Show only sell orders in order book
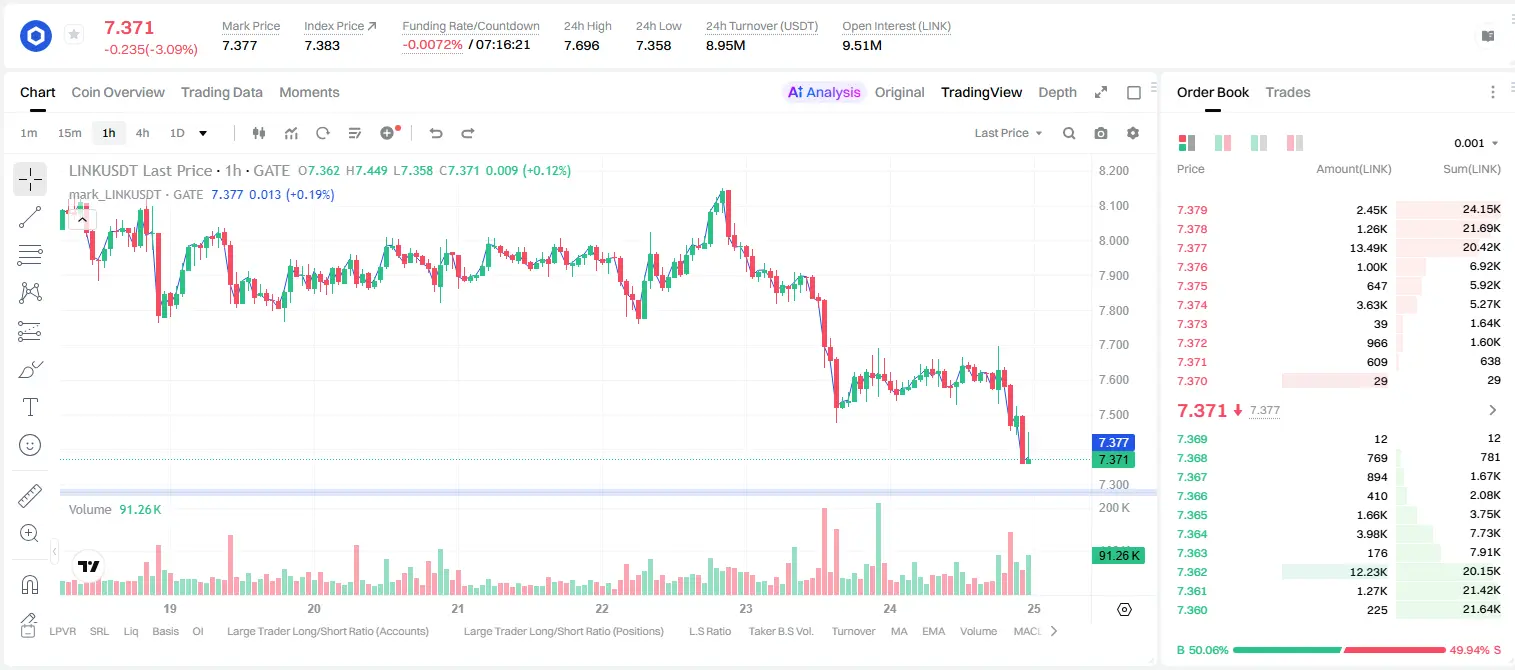This screenshot has width=1515, height=670. [x=1295, y=143]
